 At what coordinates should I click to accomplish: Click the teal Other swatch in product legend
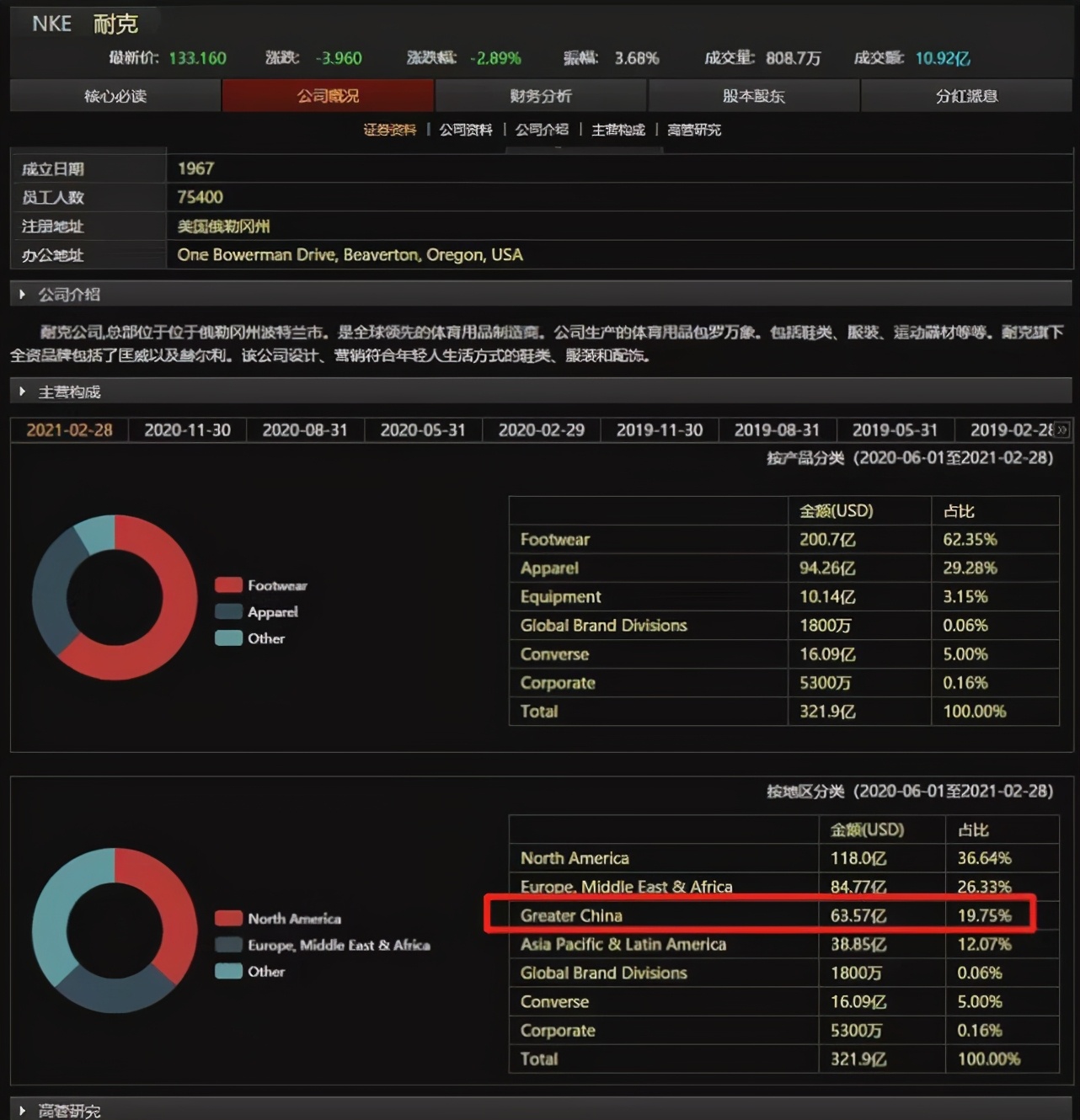228,638
